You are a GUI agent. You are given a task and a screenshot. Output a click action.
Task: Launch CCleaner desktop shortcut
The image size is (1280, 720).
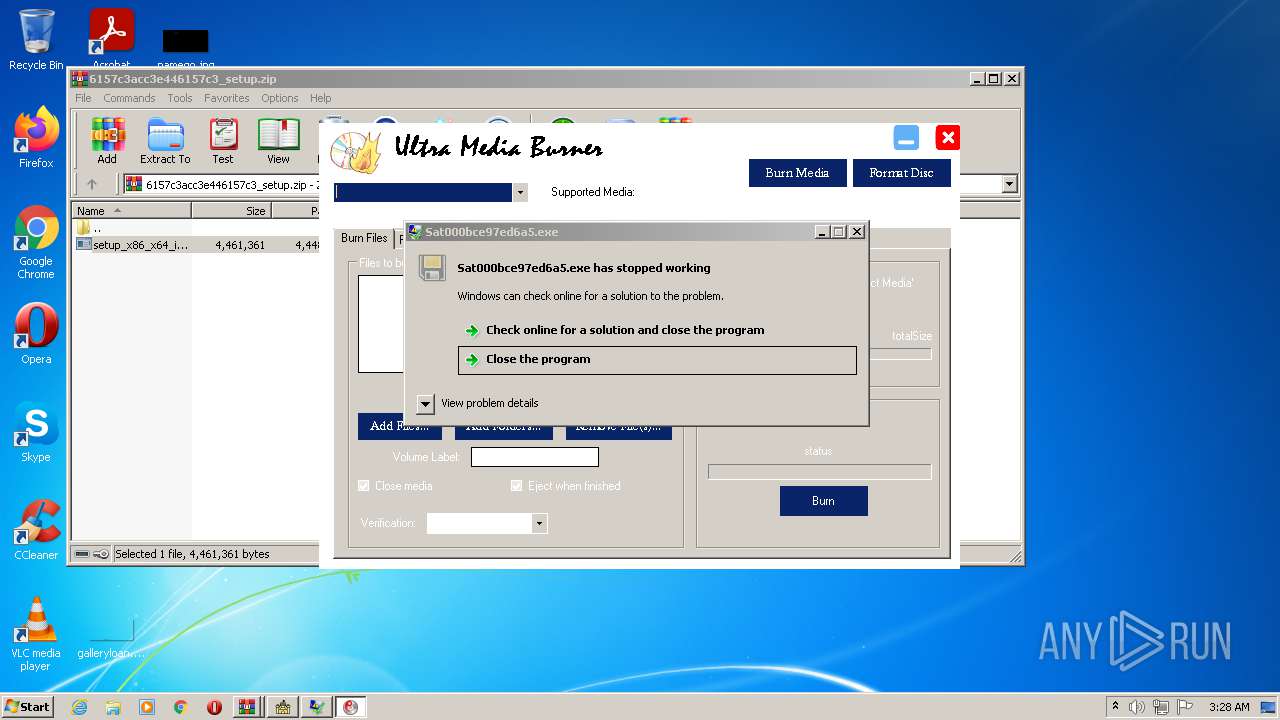36,530
